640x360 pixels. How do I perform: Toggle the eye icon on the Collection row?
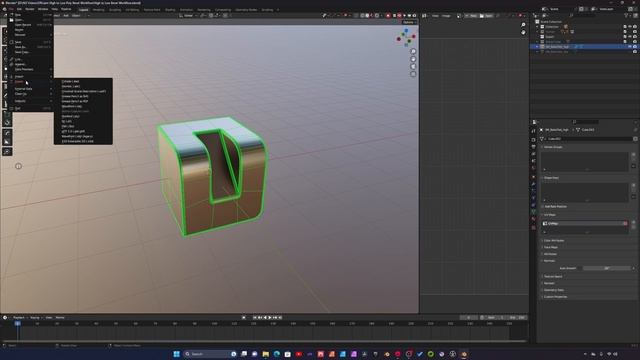click(x=630, y=27)
